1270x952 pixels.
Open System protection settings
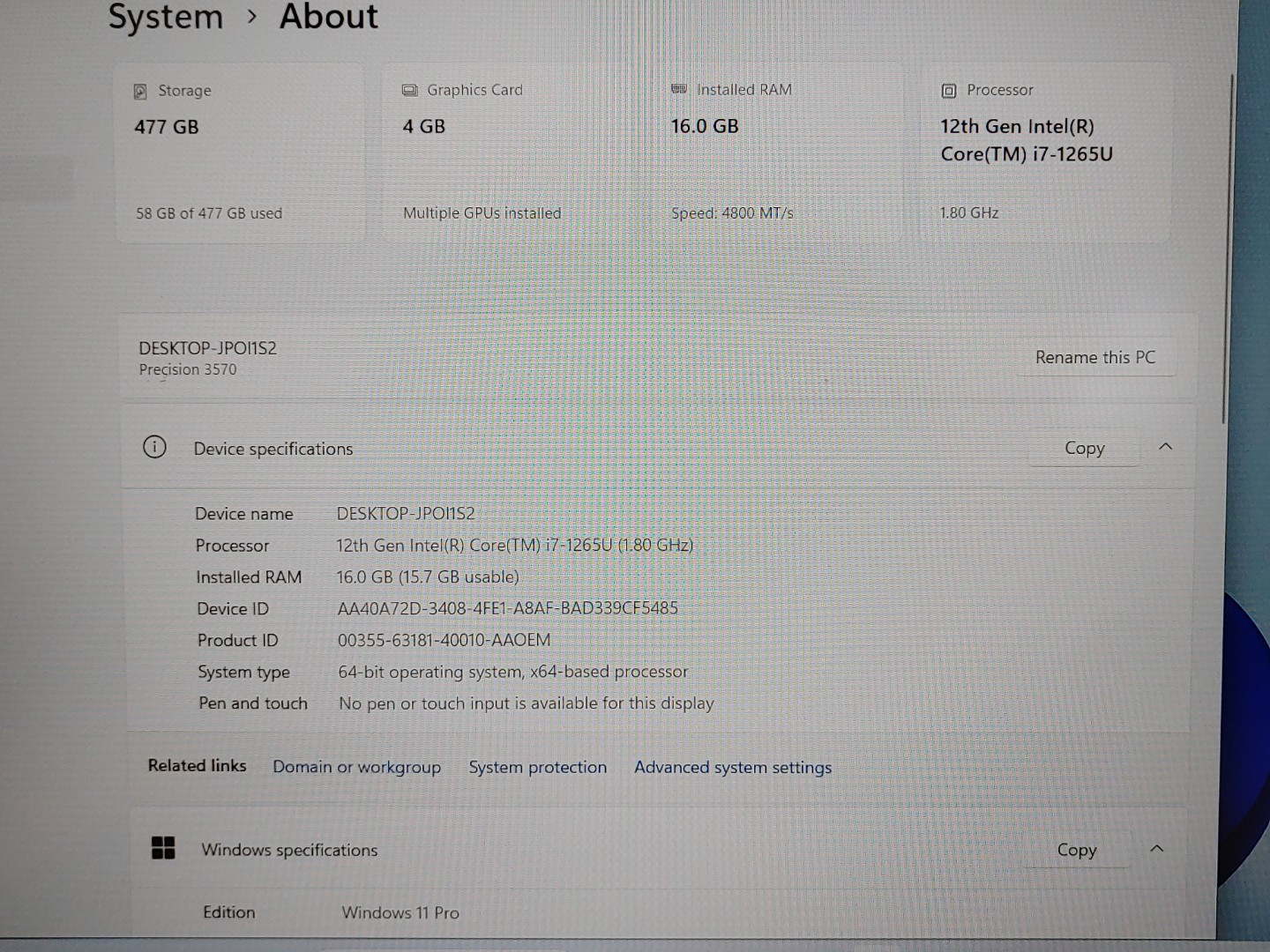537,767
